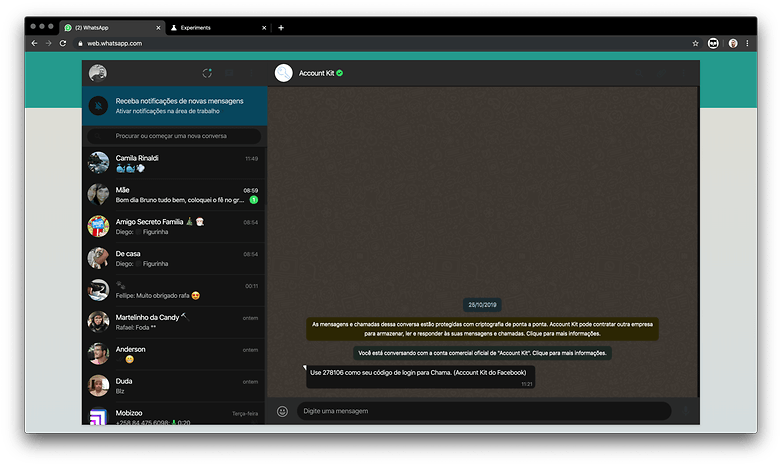Click unread badge on Mãe chat

coord(254,200)
